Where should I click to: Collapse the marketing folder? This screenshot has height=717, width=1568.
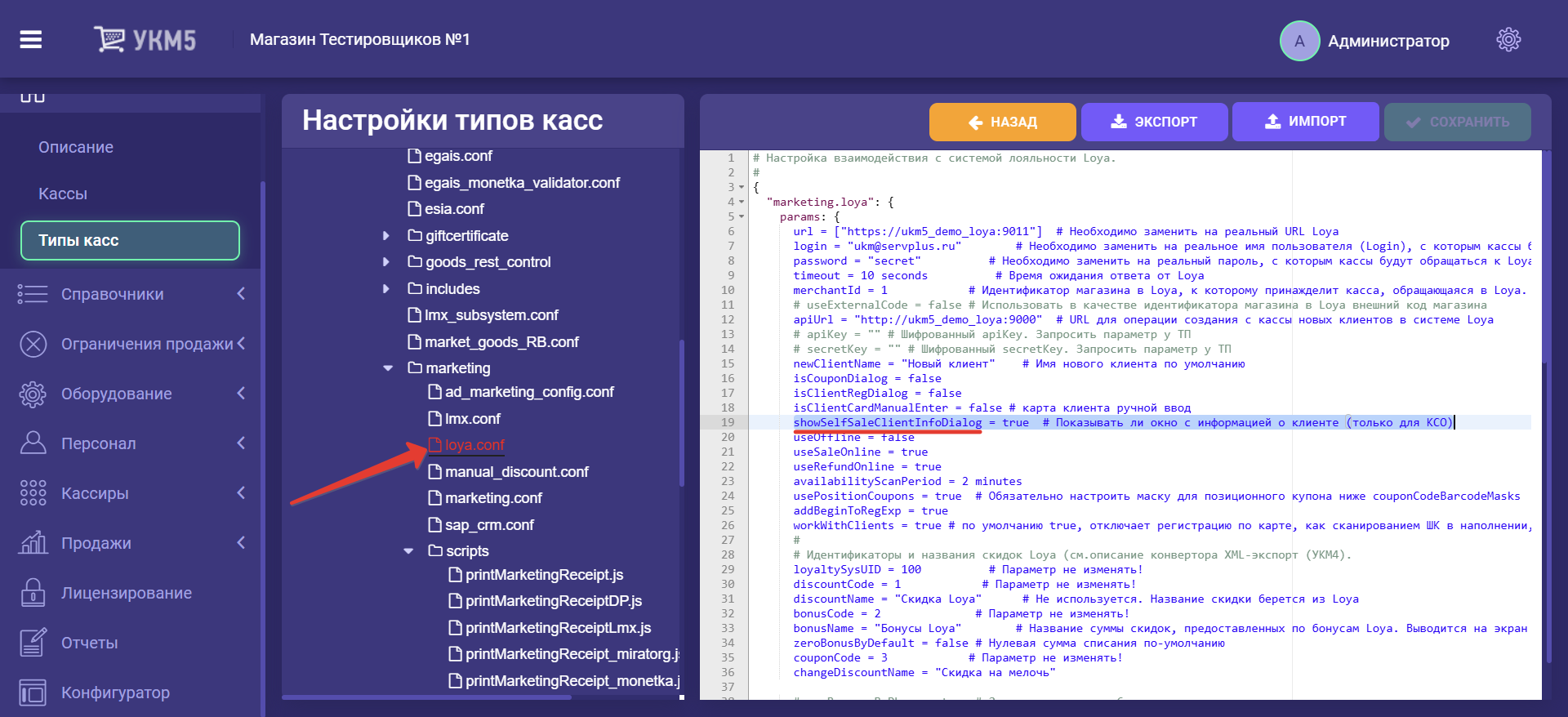[x=388, y=368]
